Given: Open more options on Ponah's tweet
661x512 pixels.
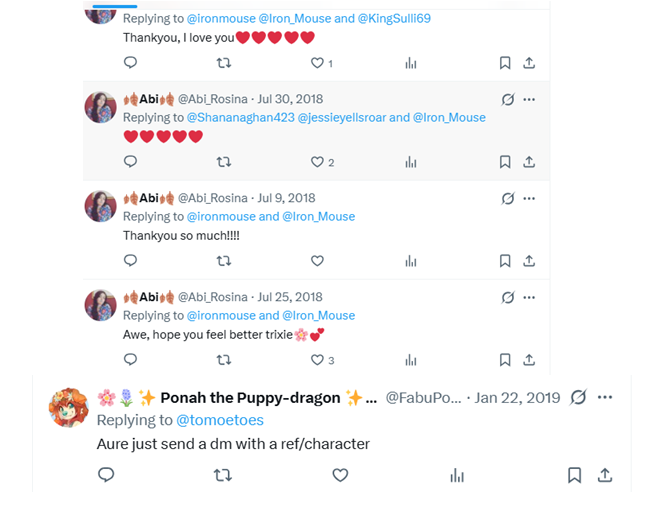Looking at the screenshot, I should [605, 397].
